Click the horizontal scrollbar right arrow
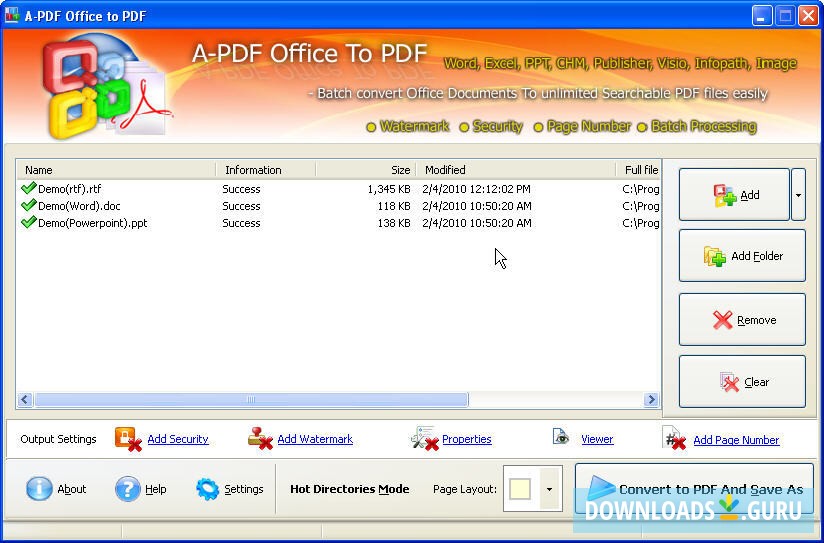The image size is (824, 543). pyautogui.click(x=651, y=399)
